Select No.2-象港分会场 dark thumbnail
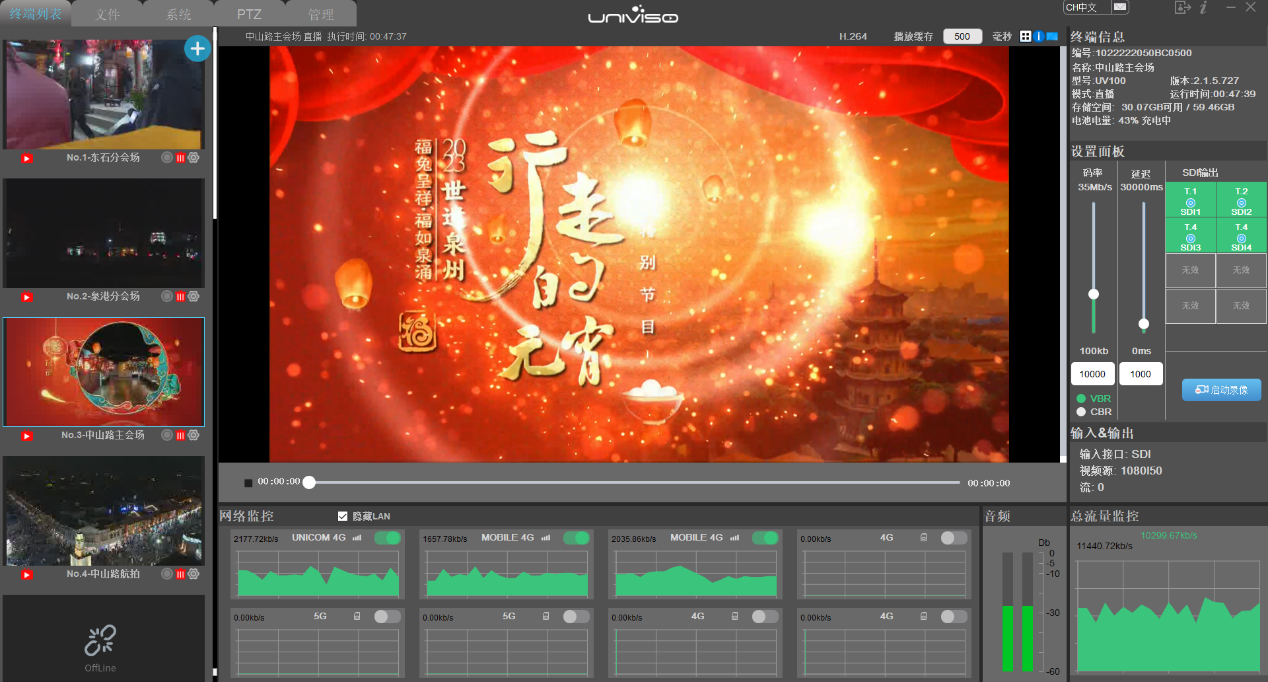 coord(104,233)
